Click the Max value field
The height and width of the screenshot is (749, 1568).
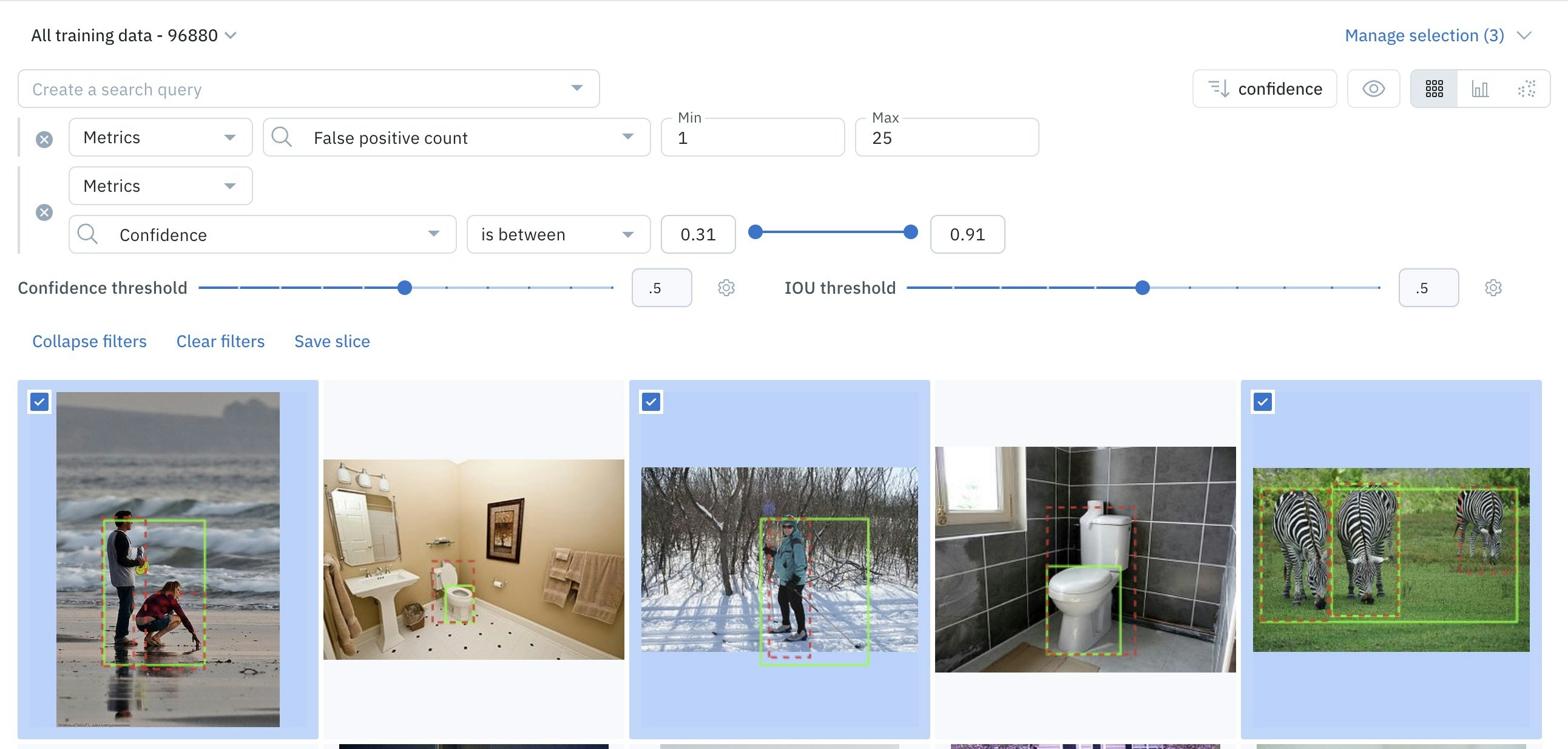(947, 137)
